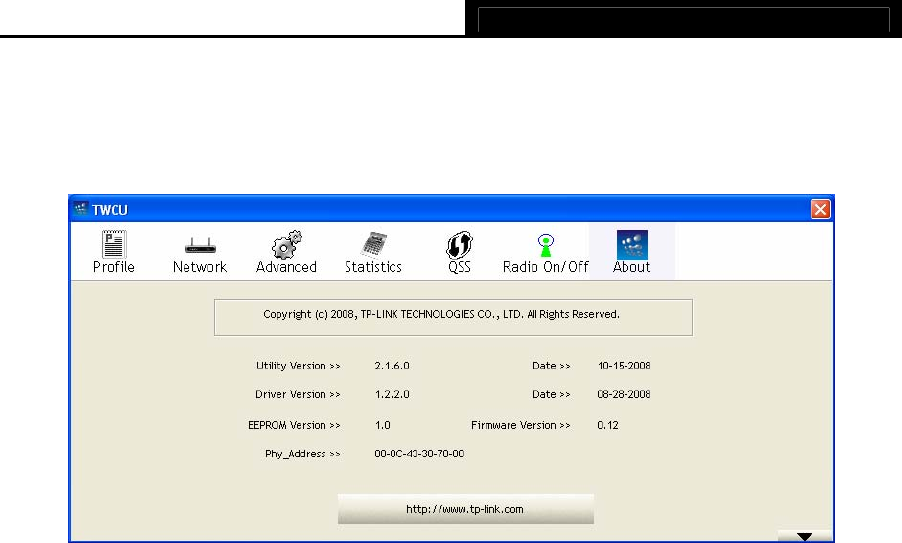902x543 pixels.
Task: Select Utility Version value 2.1.6.0
Action: (392, 366)
